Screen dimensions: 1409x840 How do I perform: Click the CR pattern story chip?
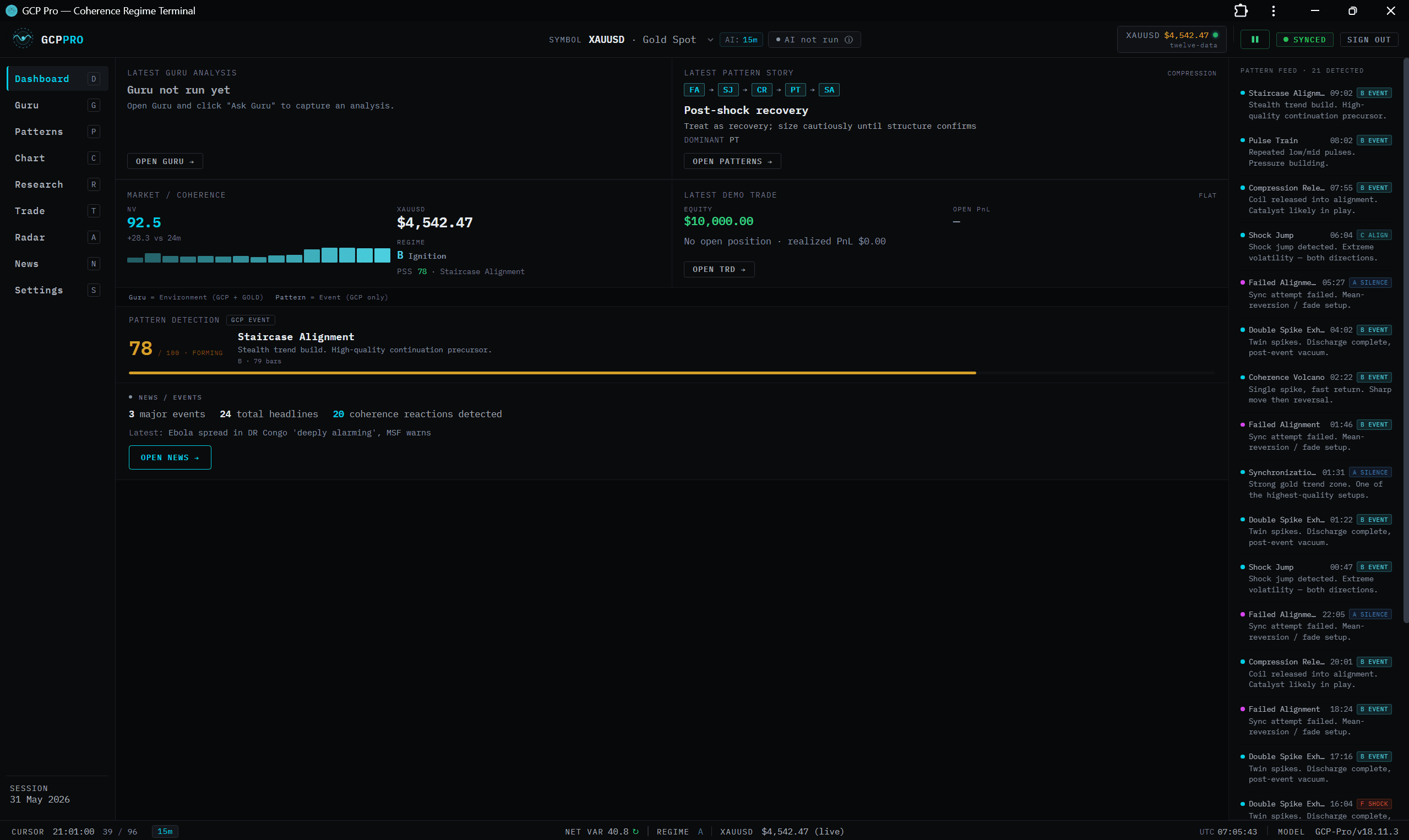click(762, 90)
